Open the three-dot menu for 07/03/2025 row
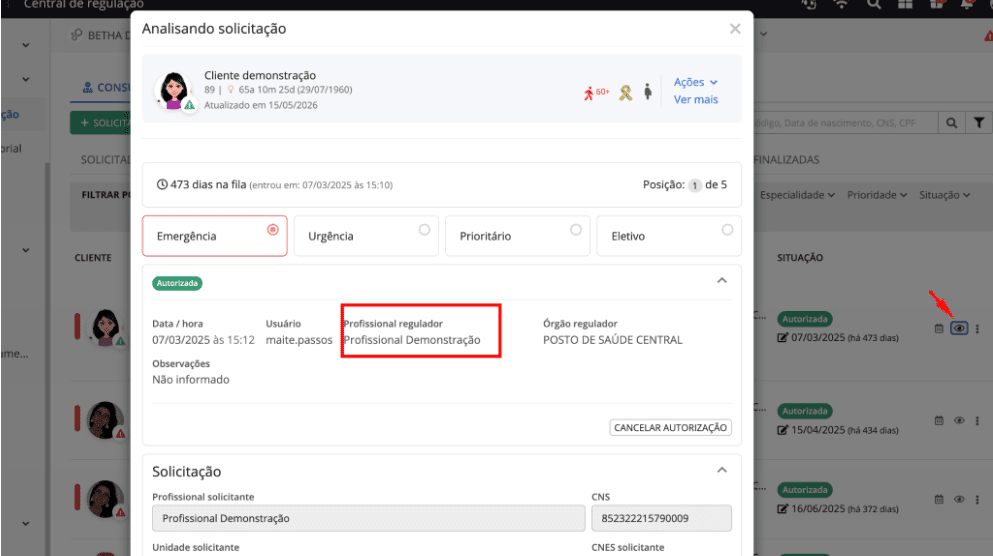The image size is (993, 556). (977, 329)
